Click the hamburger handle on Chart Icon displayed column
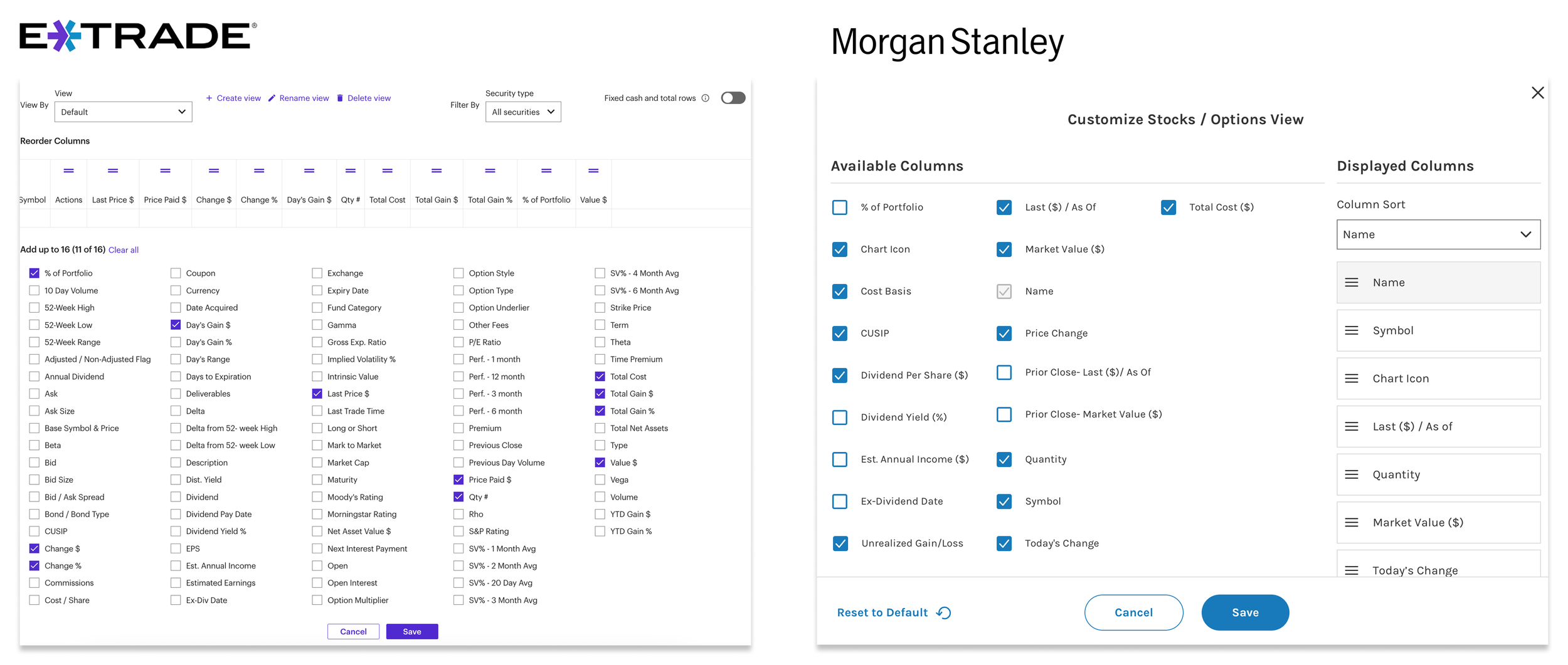1568x665 pixels. (x=1352, y=379)
